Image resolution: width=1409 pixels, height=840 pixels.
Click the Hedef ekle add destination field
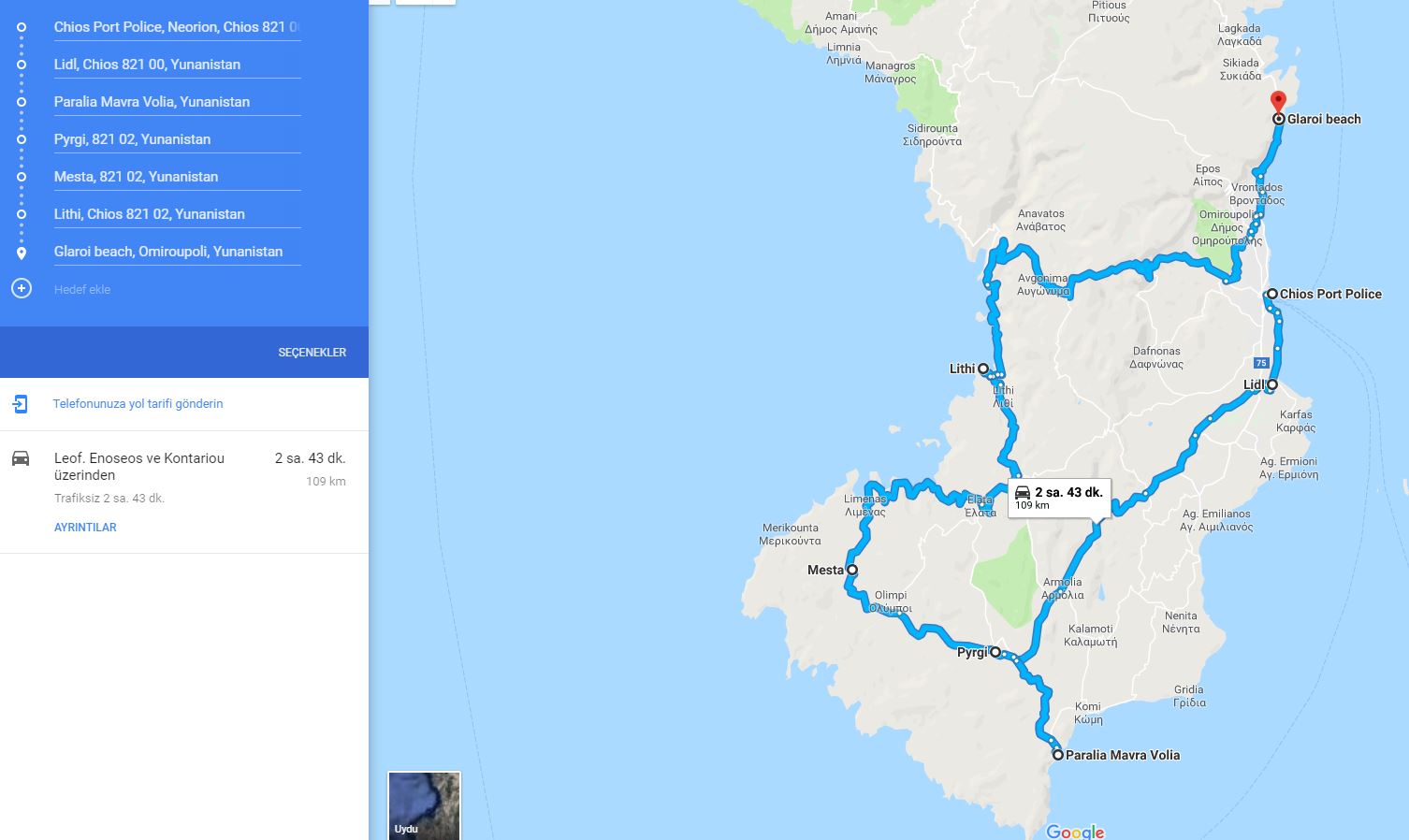click(177, 289)
